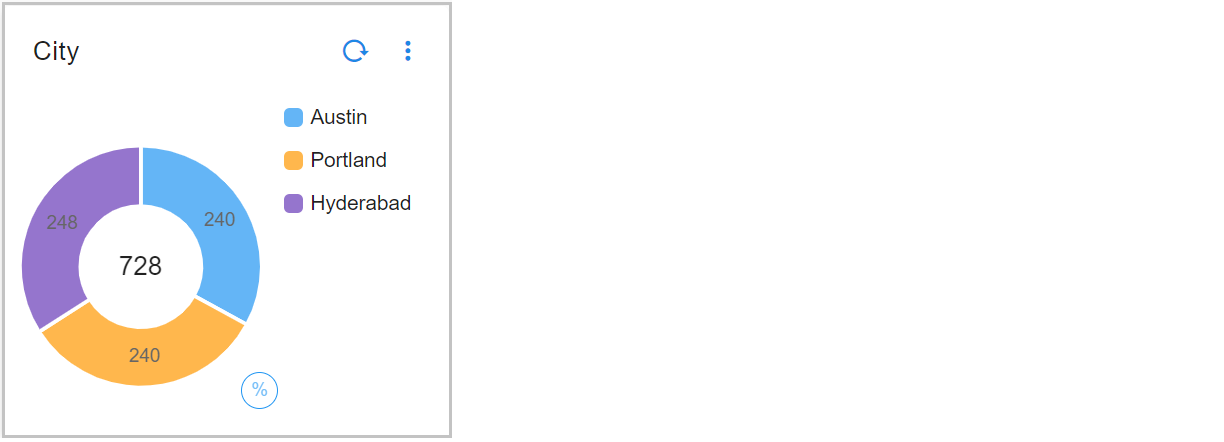Toggle the Hyderabad legend label
The width and height of the screenshot is (1224, 442).
360,204
